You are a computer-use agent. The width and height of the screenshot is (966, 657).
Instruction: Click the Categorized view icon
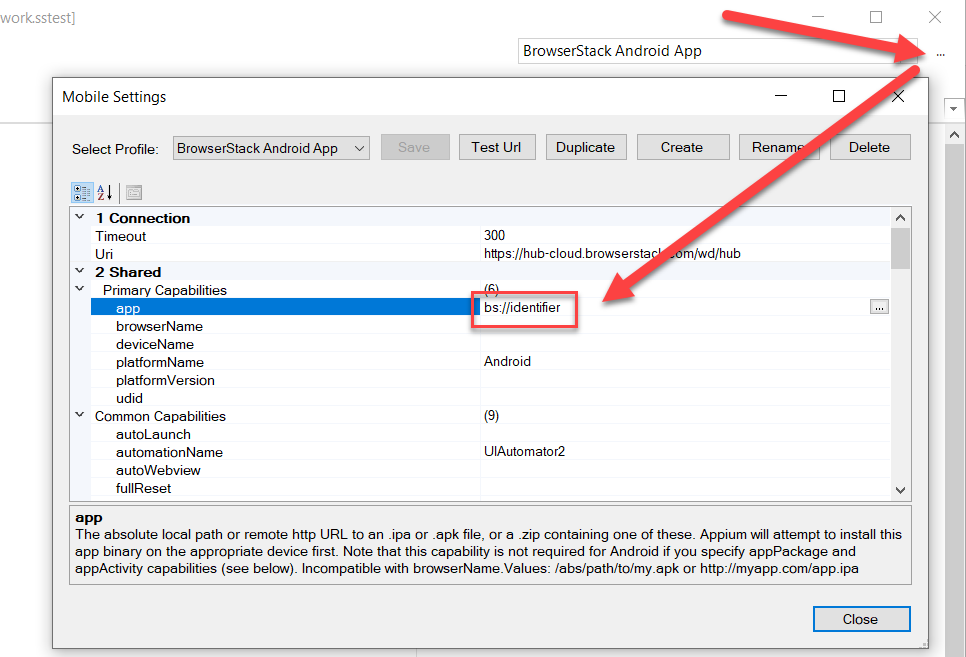pyautogui.click(x=81, y=192)
